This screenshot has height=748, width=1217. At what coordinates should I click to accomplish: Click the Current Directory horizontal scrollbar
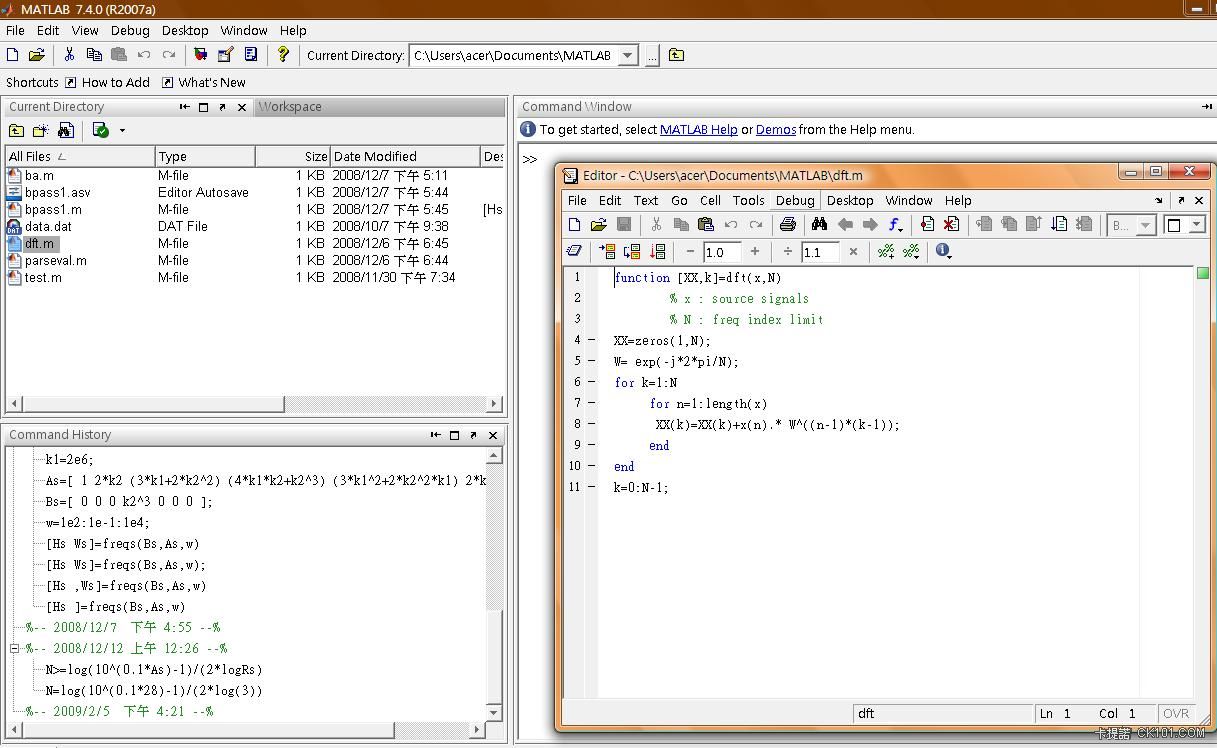point(254,404)
